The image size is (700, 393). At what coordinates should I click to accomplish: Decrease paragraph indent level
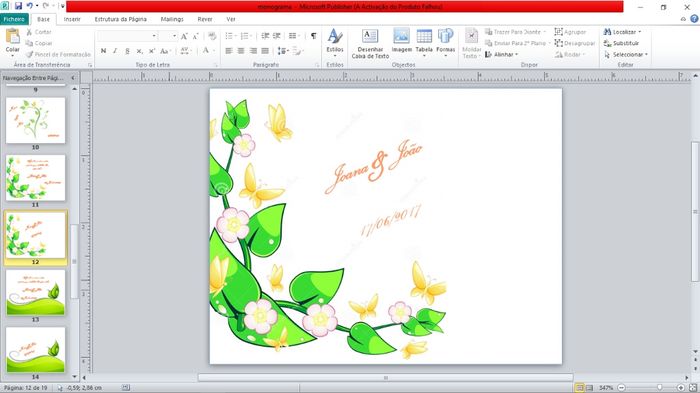click(x=265, y=36)
